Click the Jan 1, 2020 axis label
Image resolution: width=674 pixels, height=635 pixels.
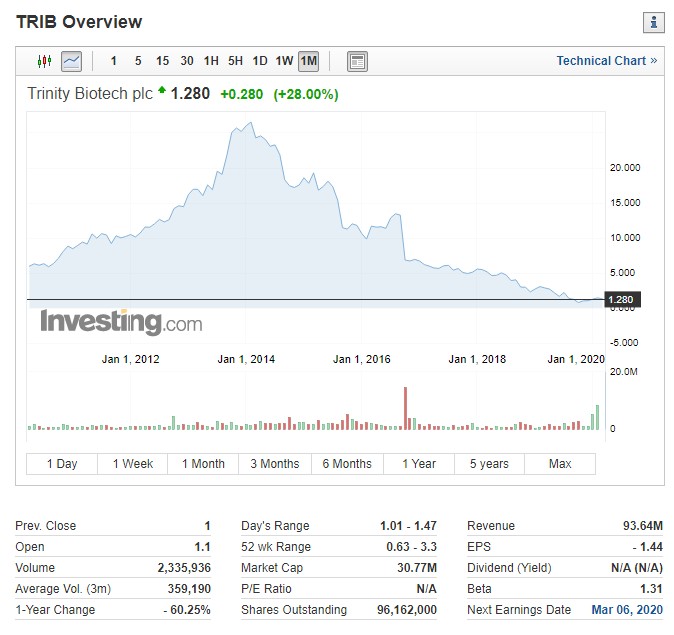click(x=576, y=359)
